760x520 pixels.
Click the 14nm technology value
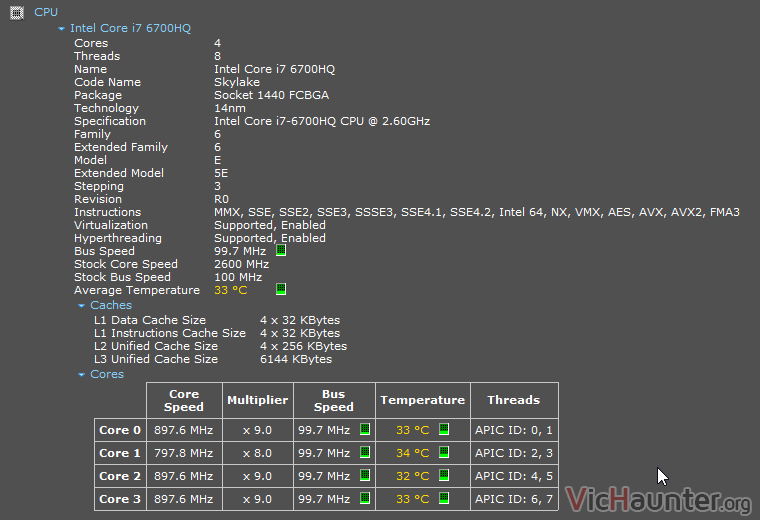click(x=230, y=108)
